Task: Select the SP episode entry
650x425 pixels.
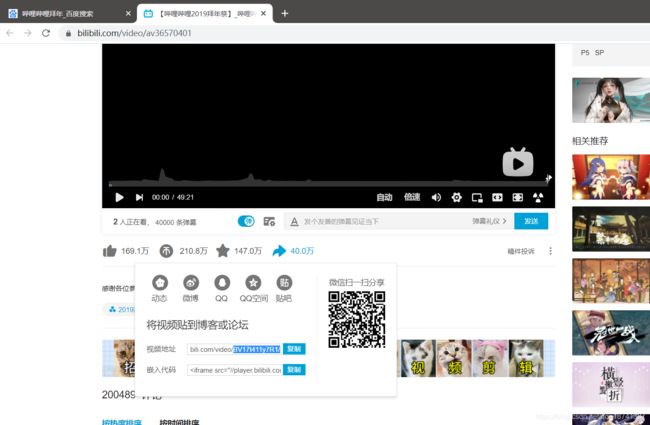Action: (599, 53)
